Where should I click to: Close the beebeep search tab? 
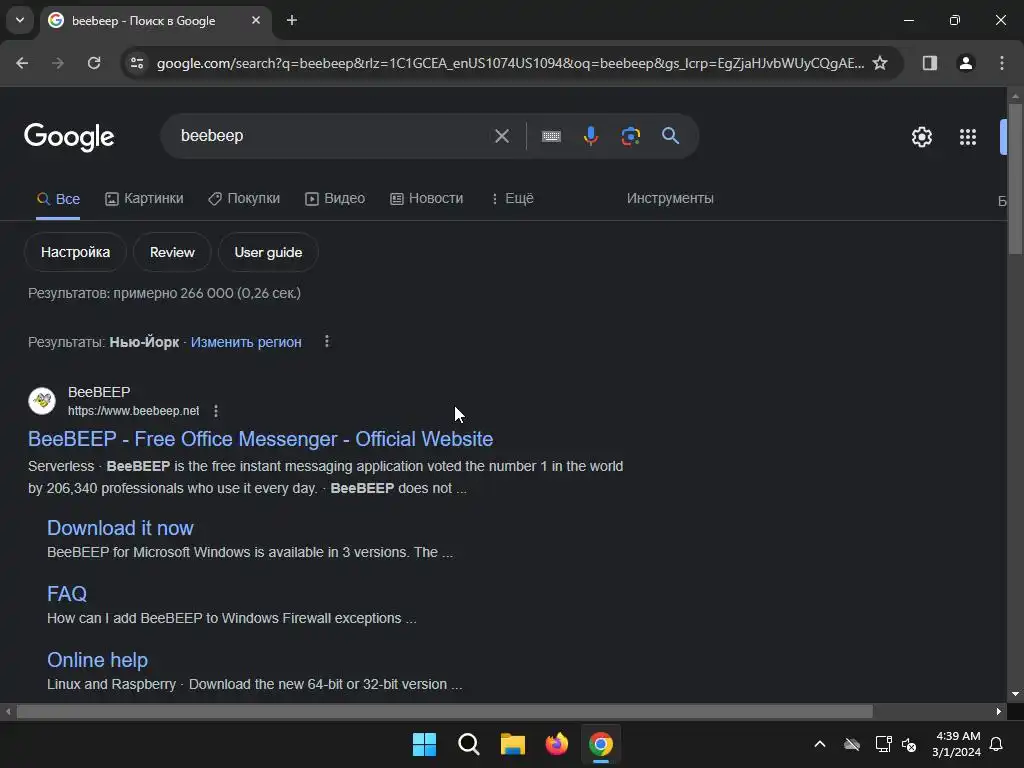[256, 20]
